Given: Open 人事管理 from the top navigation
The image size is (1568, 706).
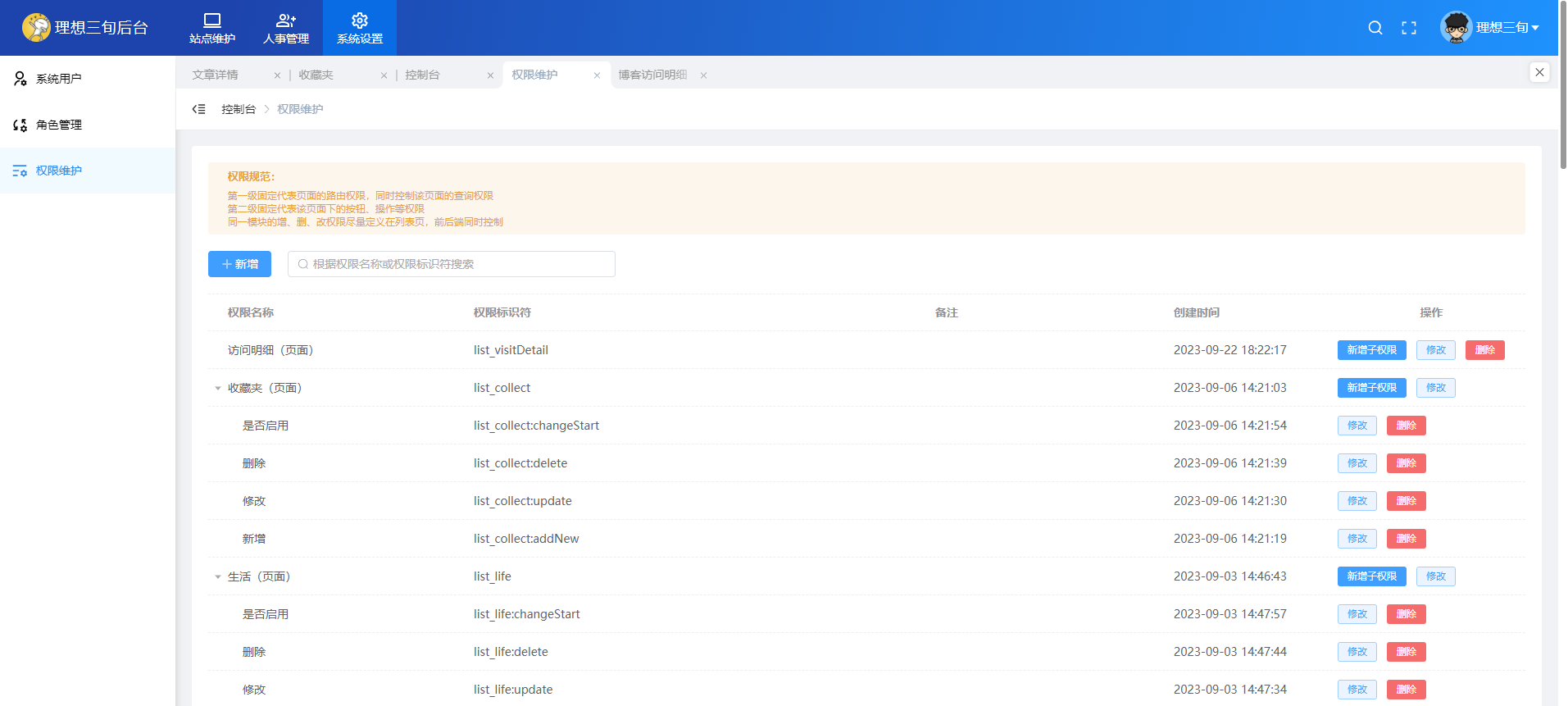Looking at the screenshot, I should (x=286, y=28).
